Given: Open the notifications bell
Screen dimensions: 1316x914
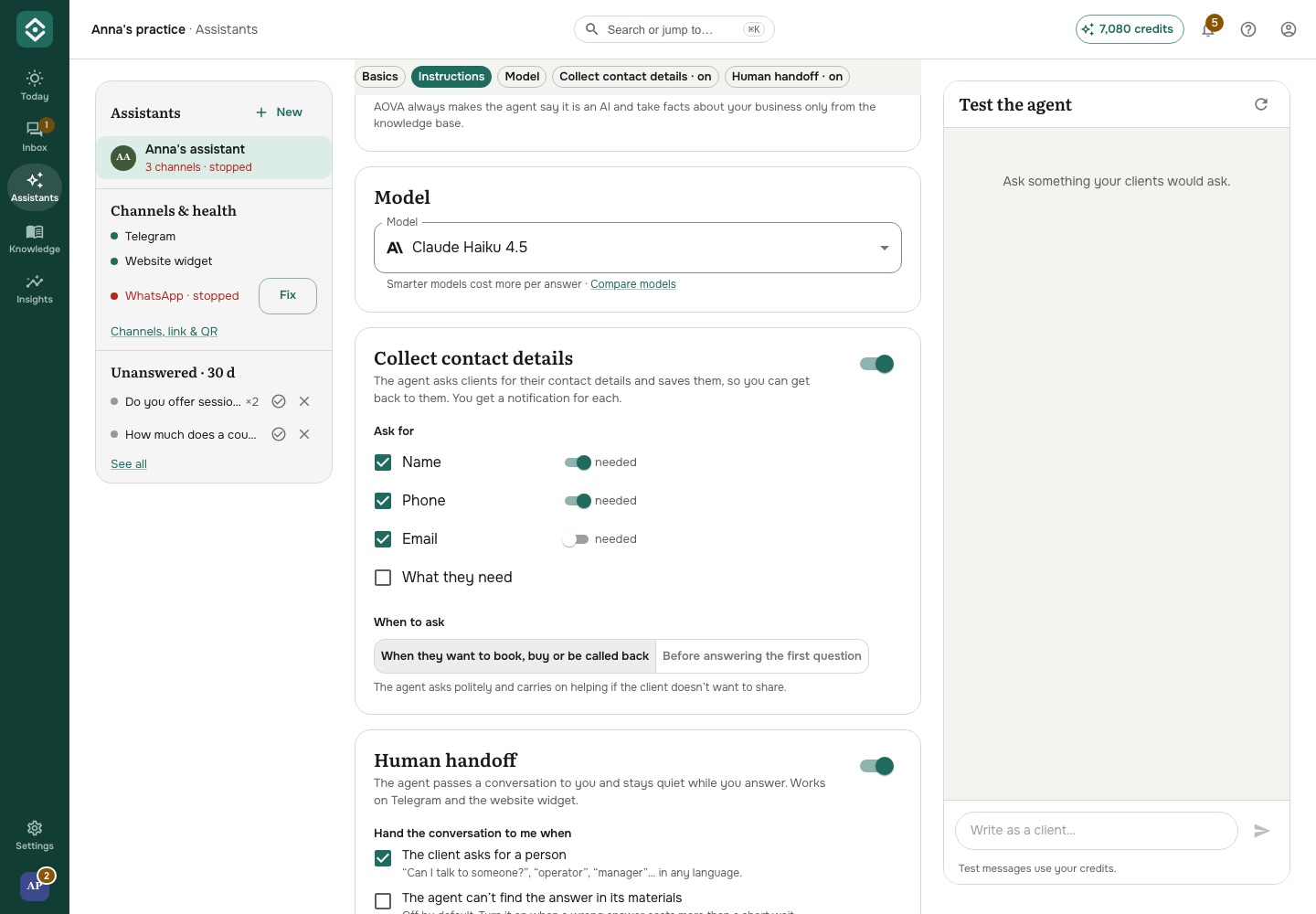Looking at the screenshot, I should 1208,29.
